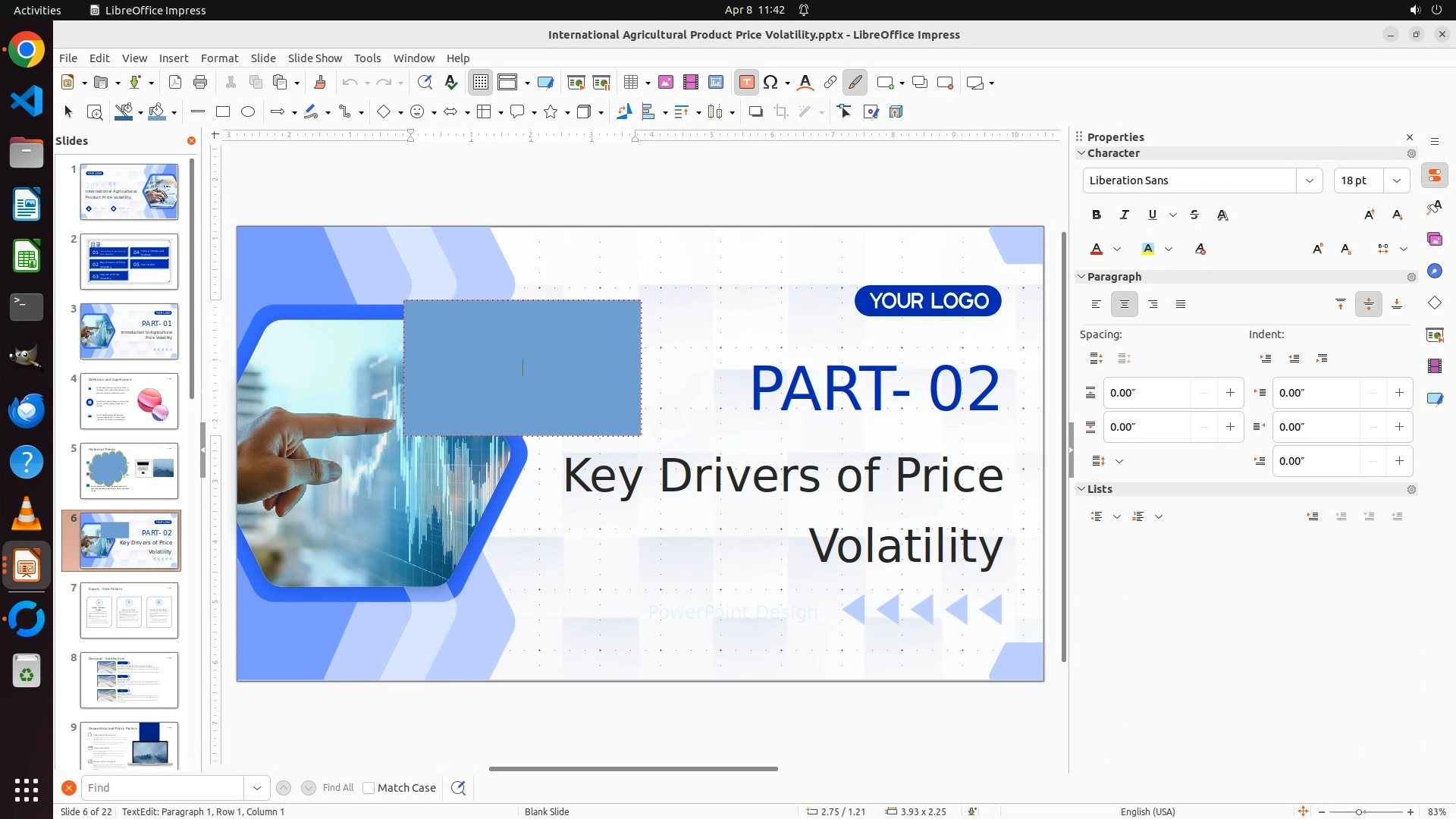Enable the Match Case checkbox
Viewport: 1456px width, 819px height.
(x=369, y=788)
